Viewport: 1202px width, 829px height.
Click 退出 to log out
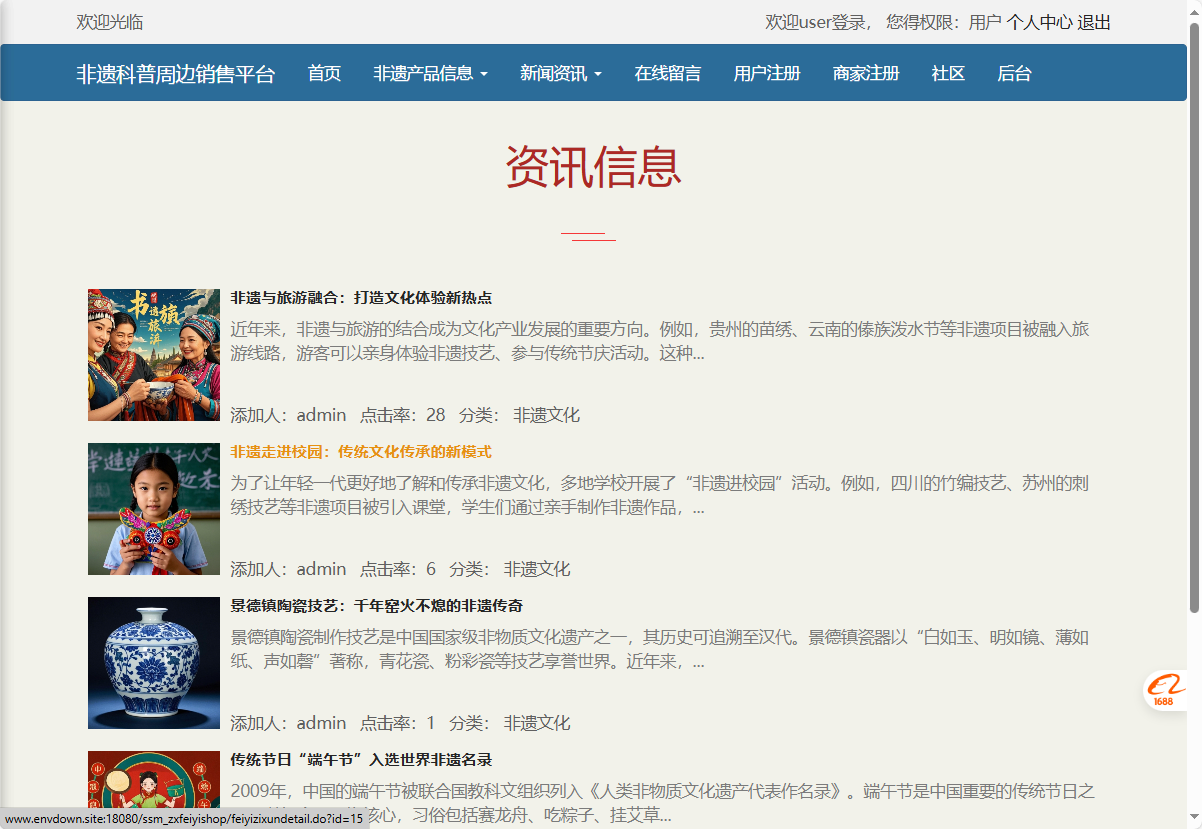(1094, 22)
